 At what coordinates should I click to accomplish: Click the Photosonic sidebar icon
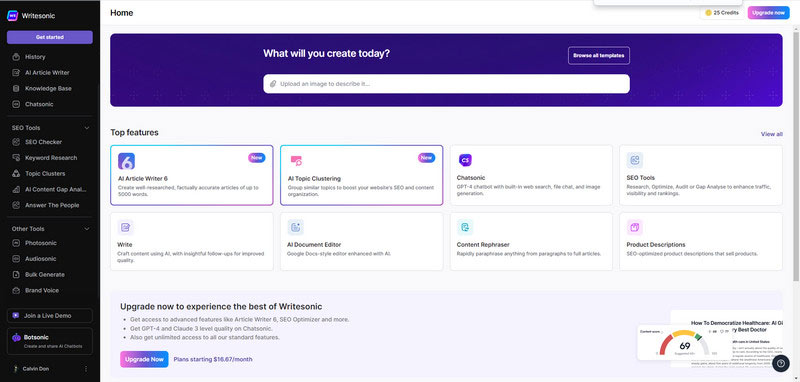[x=16, y=243]
